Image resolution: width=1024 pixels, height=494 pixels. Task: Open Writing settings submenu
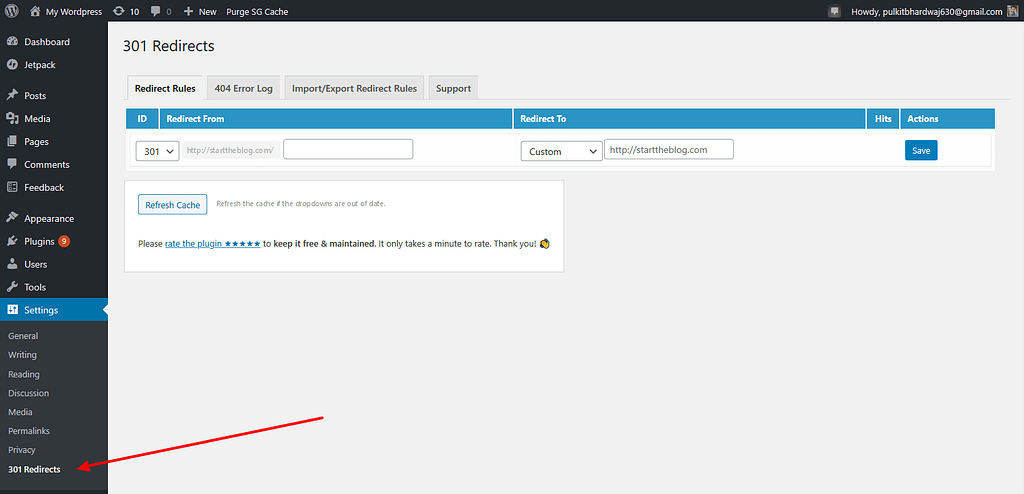click(22, 355)
